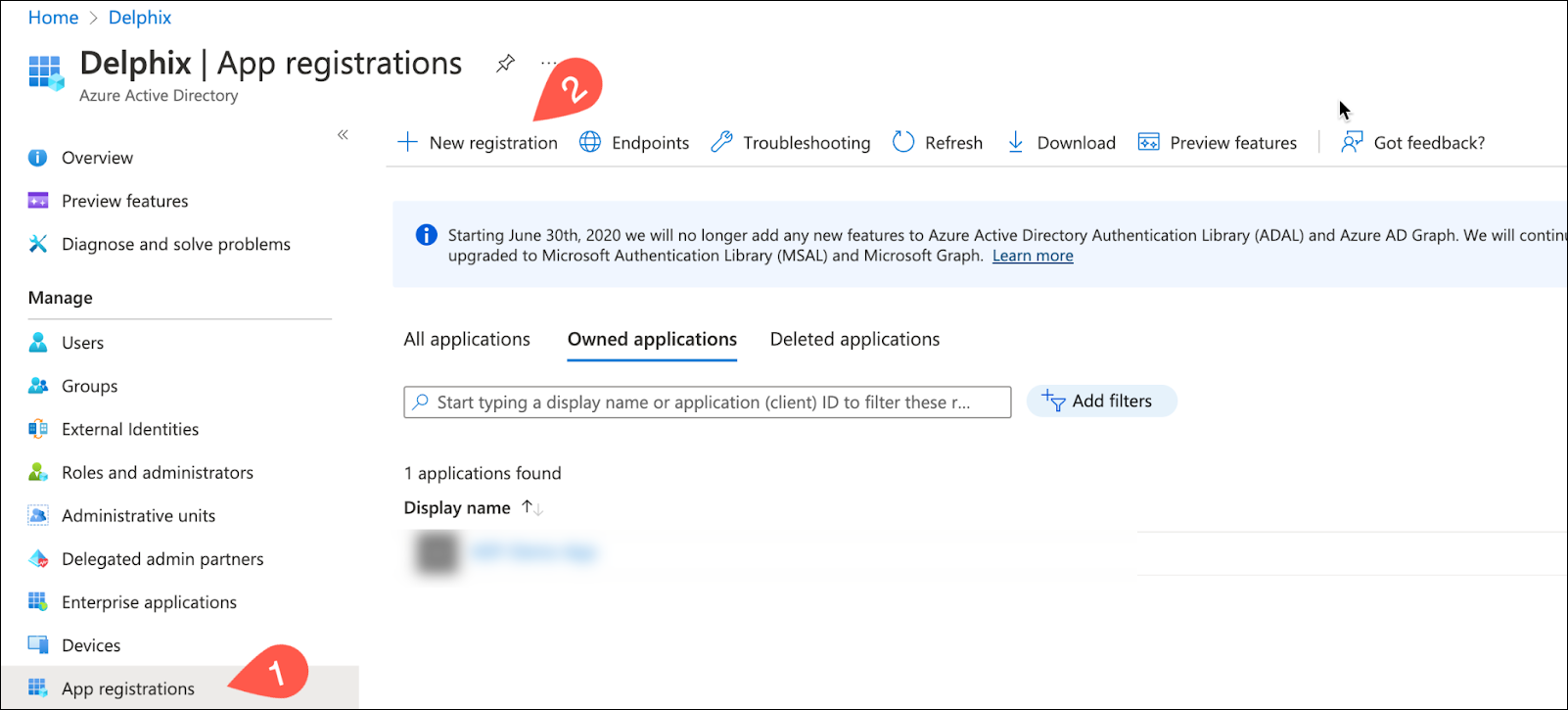Select Users in the Manage menu
The height and width of the screenshot is (710, 1568).
tap(82, 343)
